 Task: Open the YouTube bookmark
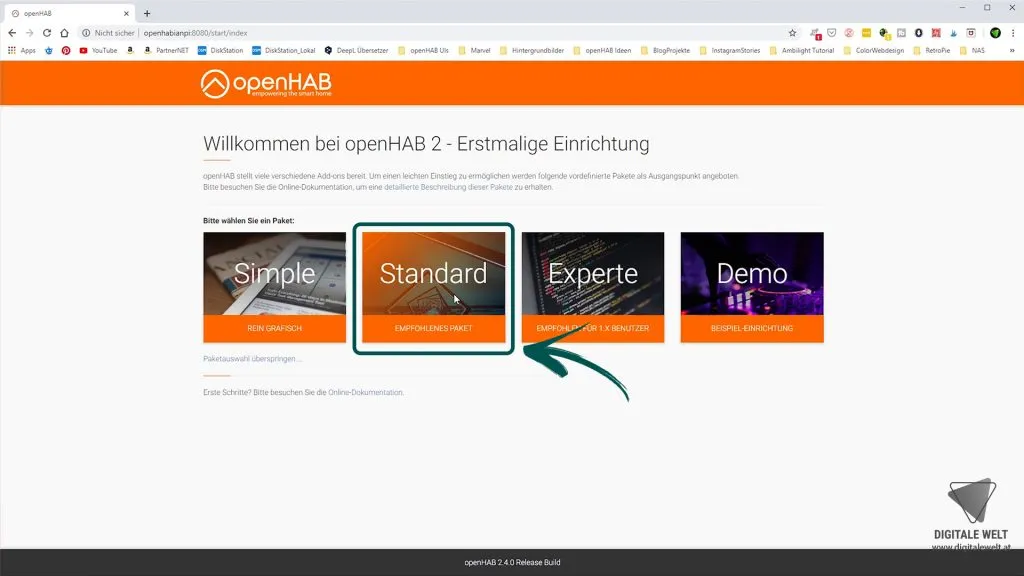point(98,50)
